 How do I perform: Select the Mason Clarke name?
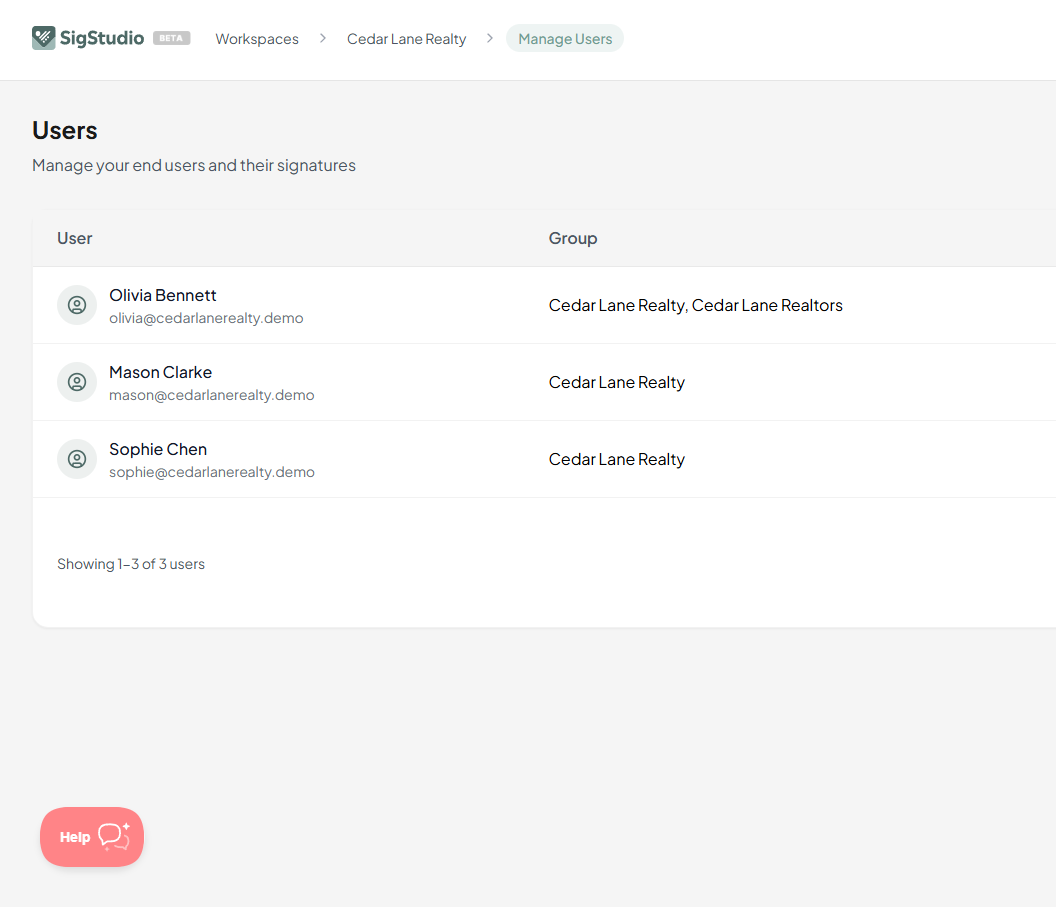pos(160,372)
